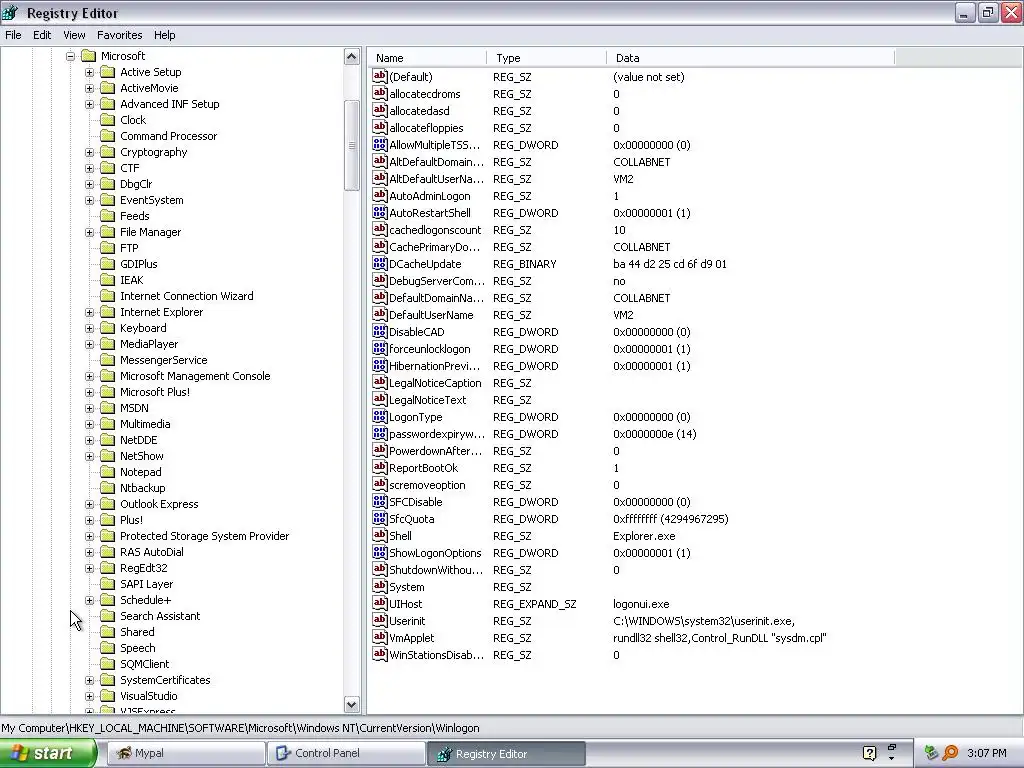Click the DWORD icon next to DisableCAD

pos(379,332)
